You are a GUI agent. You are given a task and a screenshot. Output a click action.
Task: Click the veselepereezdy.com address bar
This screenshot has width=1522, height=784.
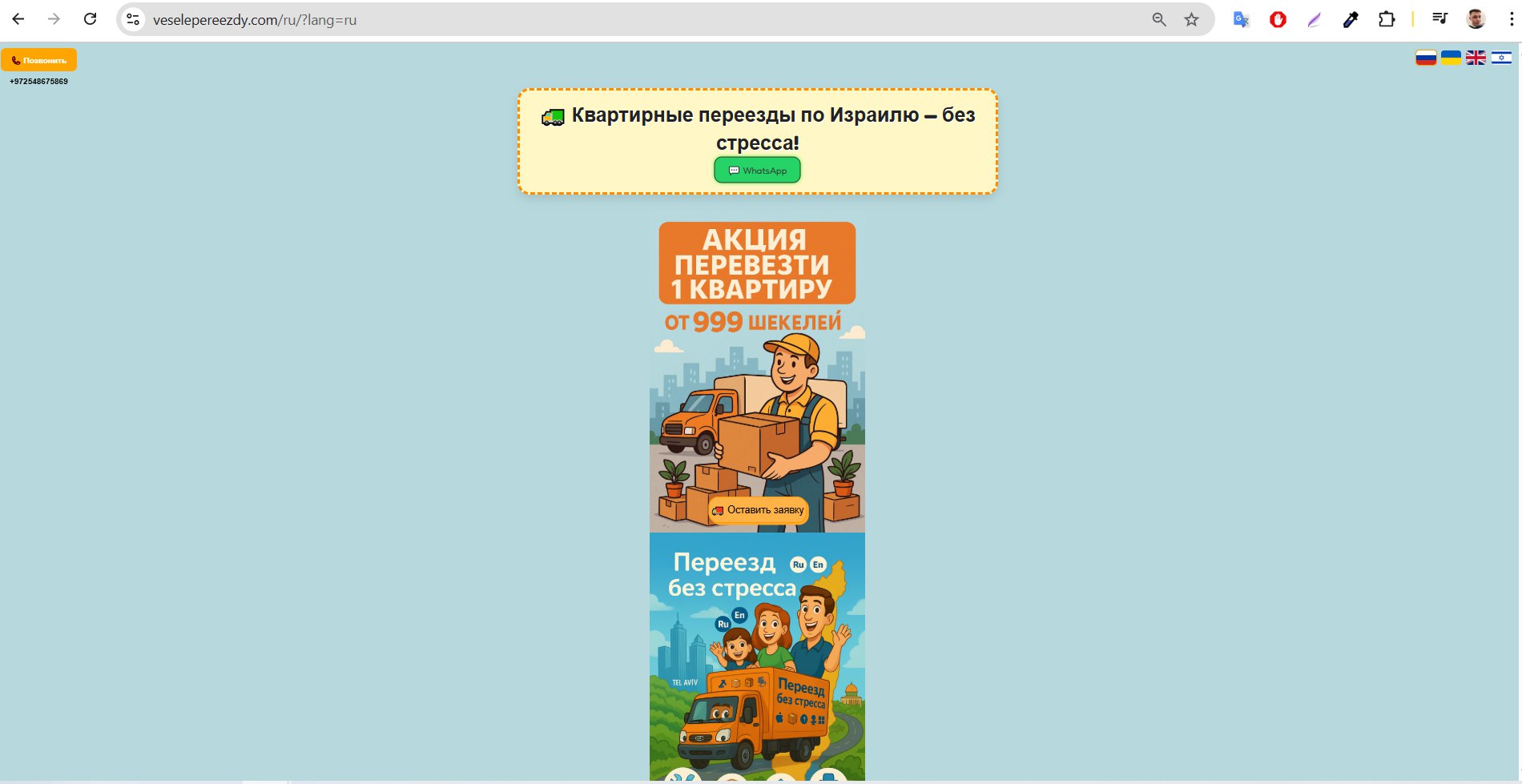click(x=561, y=19)
